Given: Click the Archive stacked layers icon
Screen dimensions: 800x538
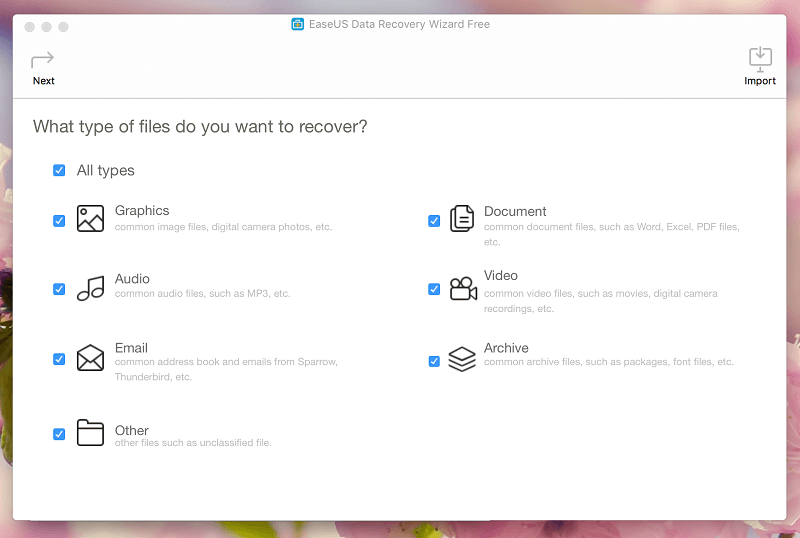Looking at the screenshot, I should pos(462,359).
